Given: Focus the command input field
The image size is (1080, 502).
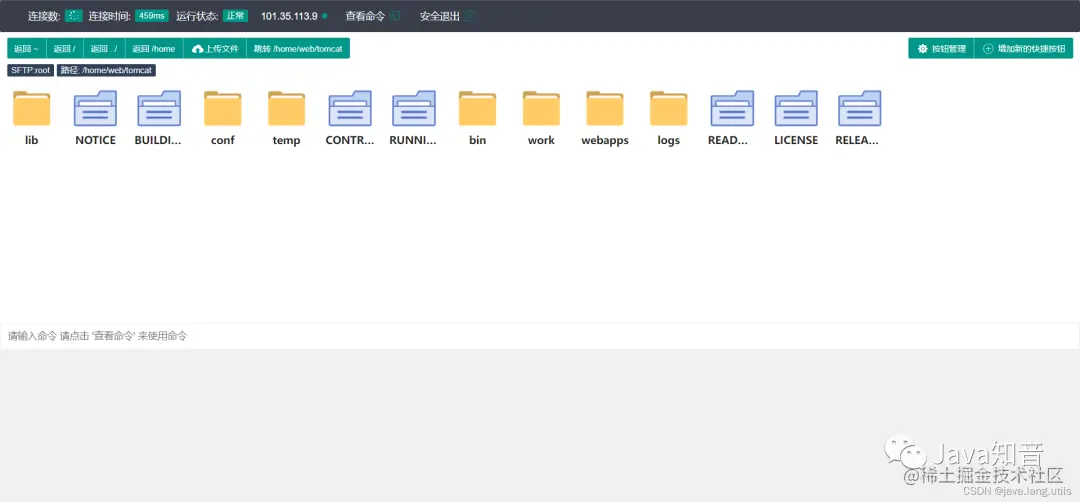Looking at the screenshot, I should pyautogui.click(x=540, y=337).
